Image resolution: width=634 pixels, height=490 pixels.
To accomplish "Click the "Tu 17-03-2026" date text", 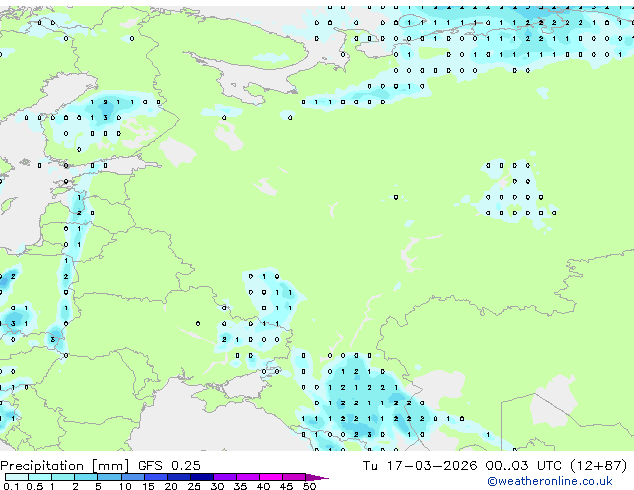I will (420, 466).
